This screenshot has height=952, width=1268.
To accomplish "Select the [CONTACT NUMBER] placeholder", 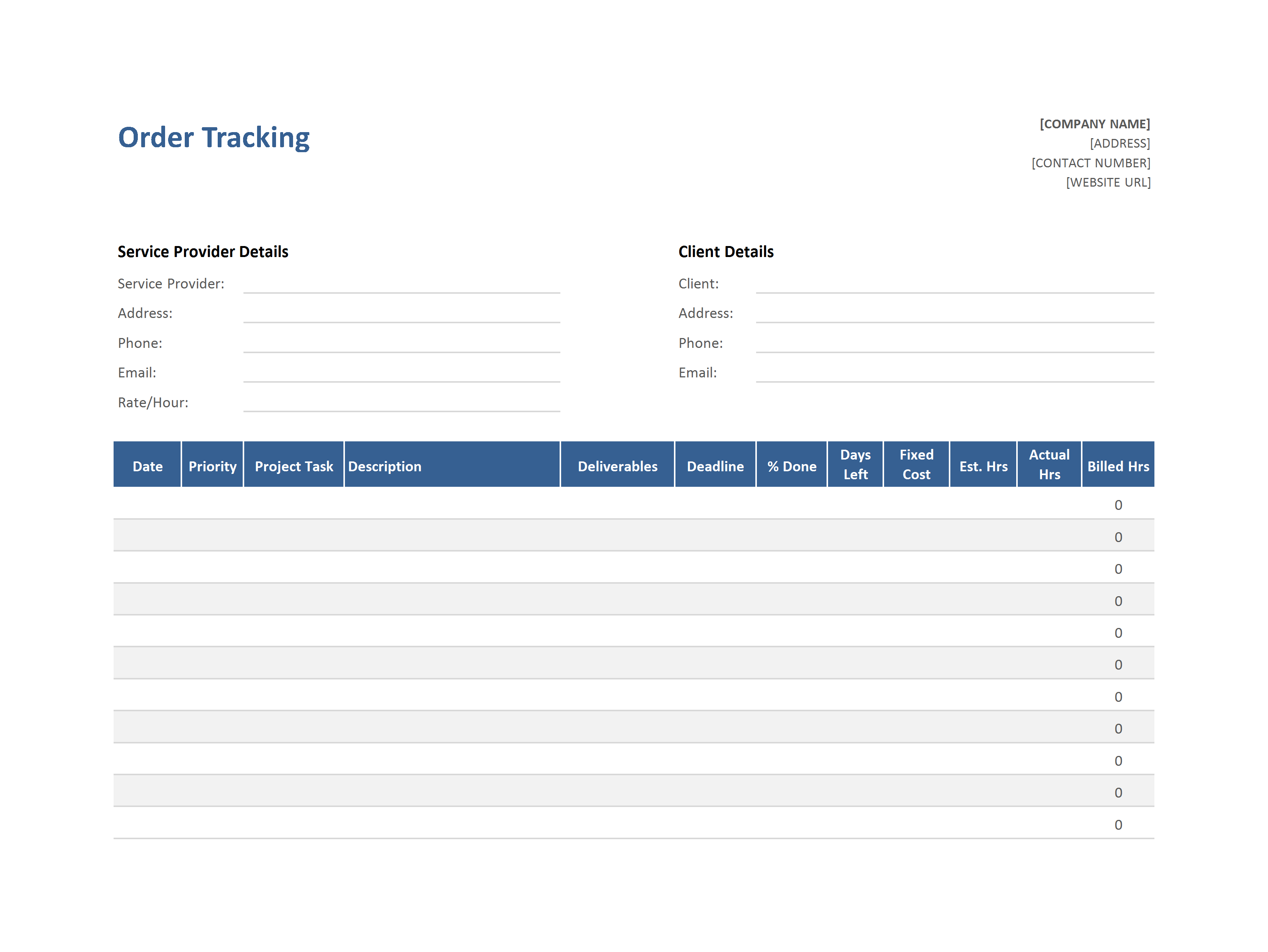I will tap(1090, 163).
